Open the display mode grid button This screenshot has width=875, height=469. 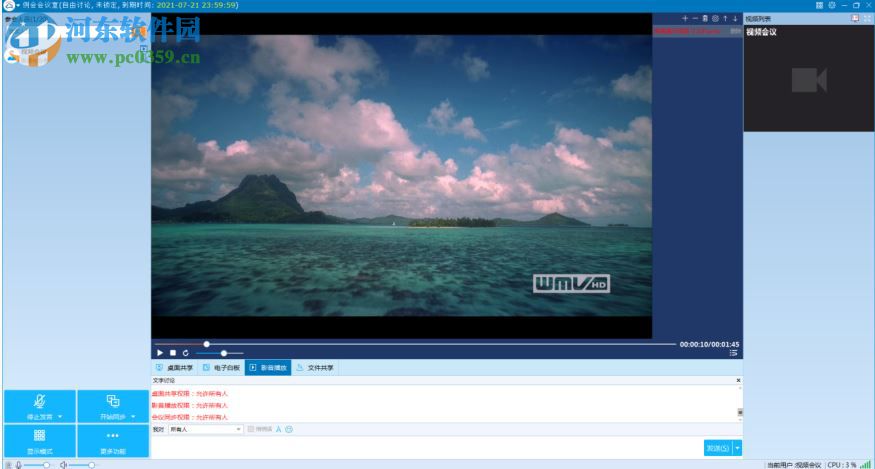(x=40, y=441)
